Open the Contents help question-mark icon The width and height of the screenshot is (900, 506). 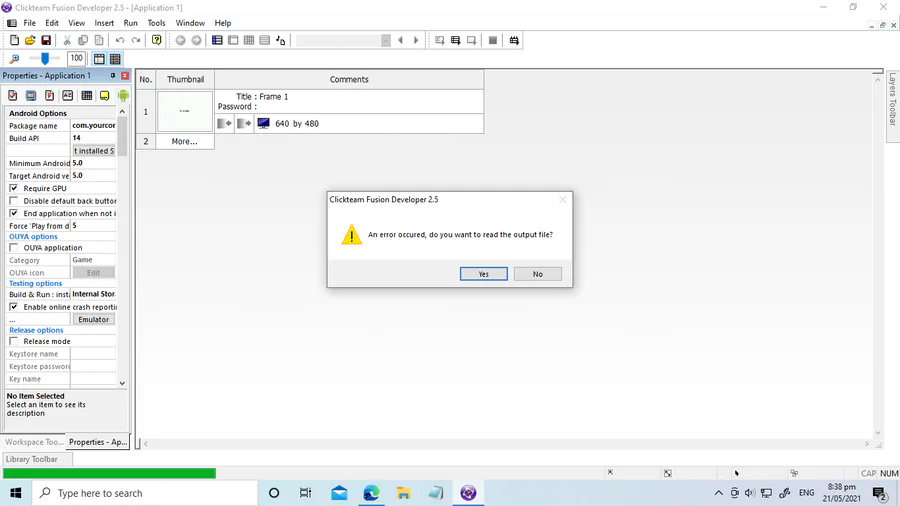(156, 40)
